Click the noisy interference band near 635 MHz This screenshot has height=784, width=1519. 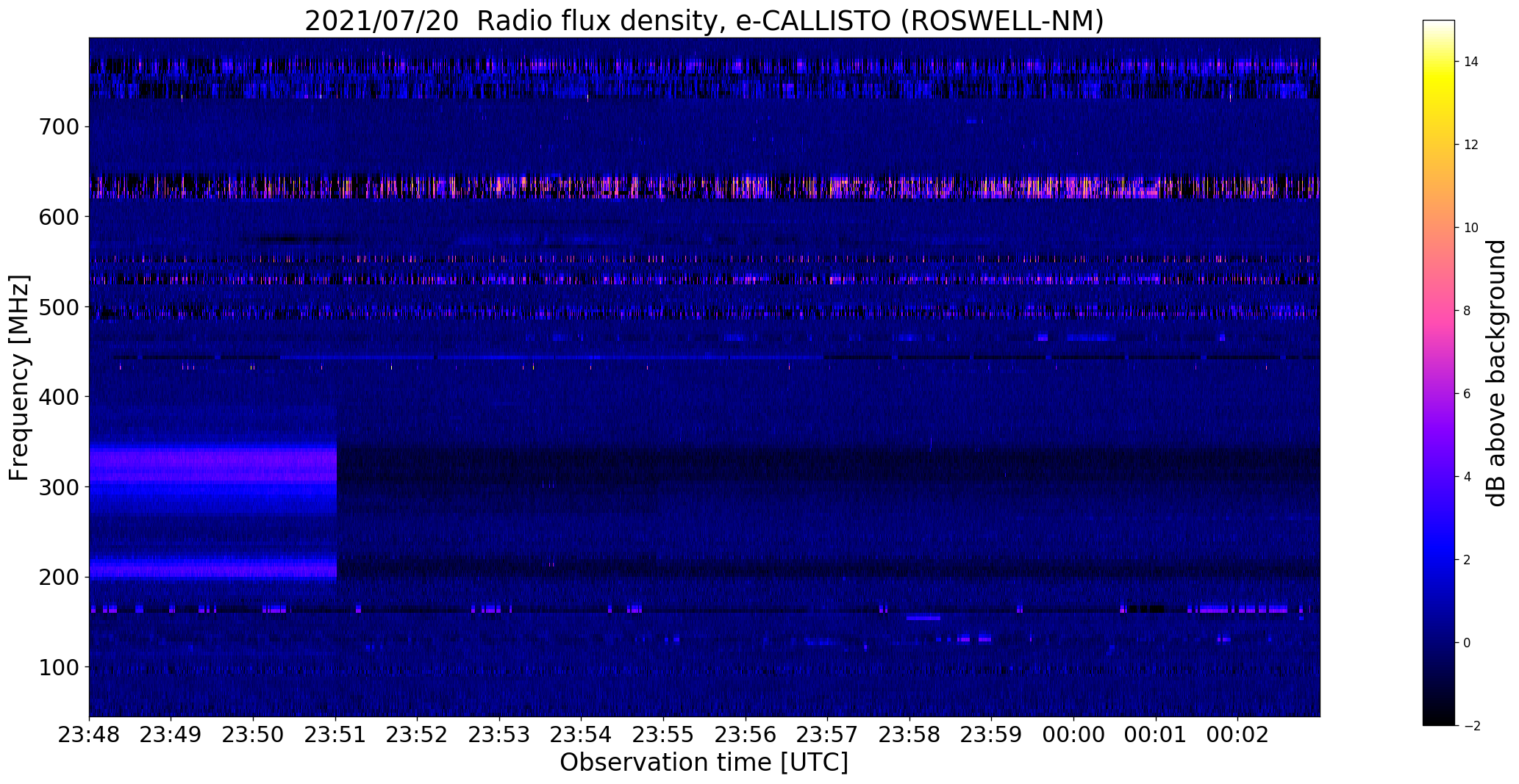click(704, 186)
